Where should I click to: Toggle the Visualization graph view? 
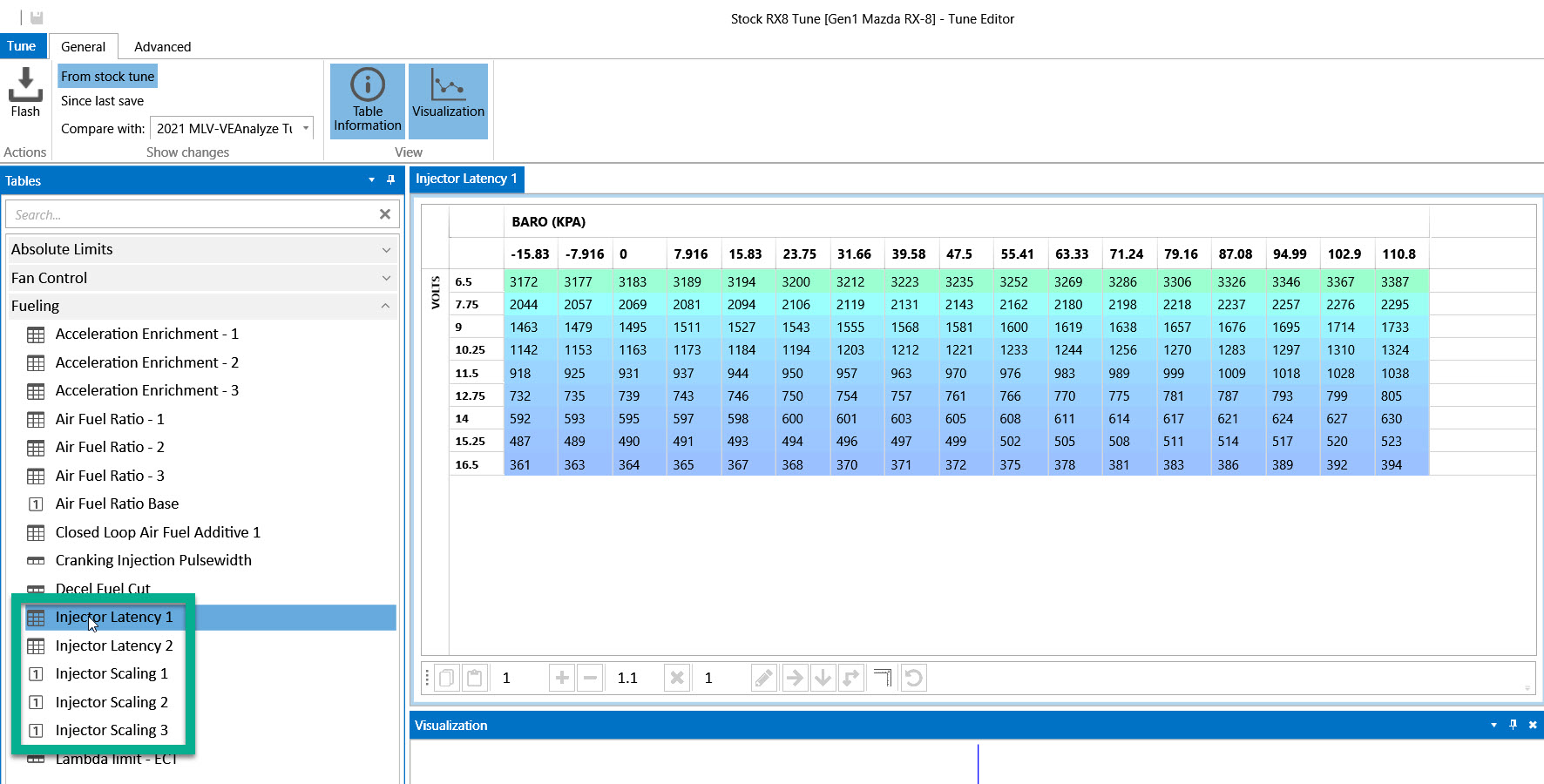pyautogui.click(x=448, y=101)
